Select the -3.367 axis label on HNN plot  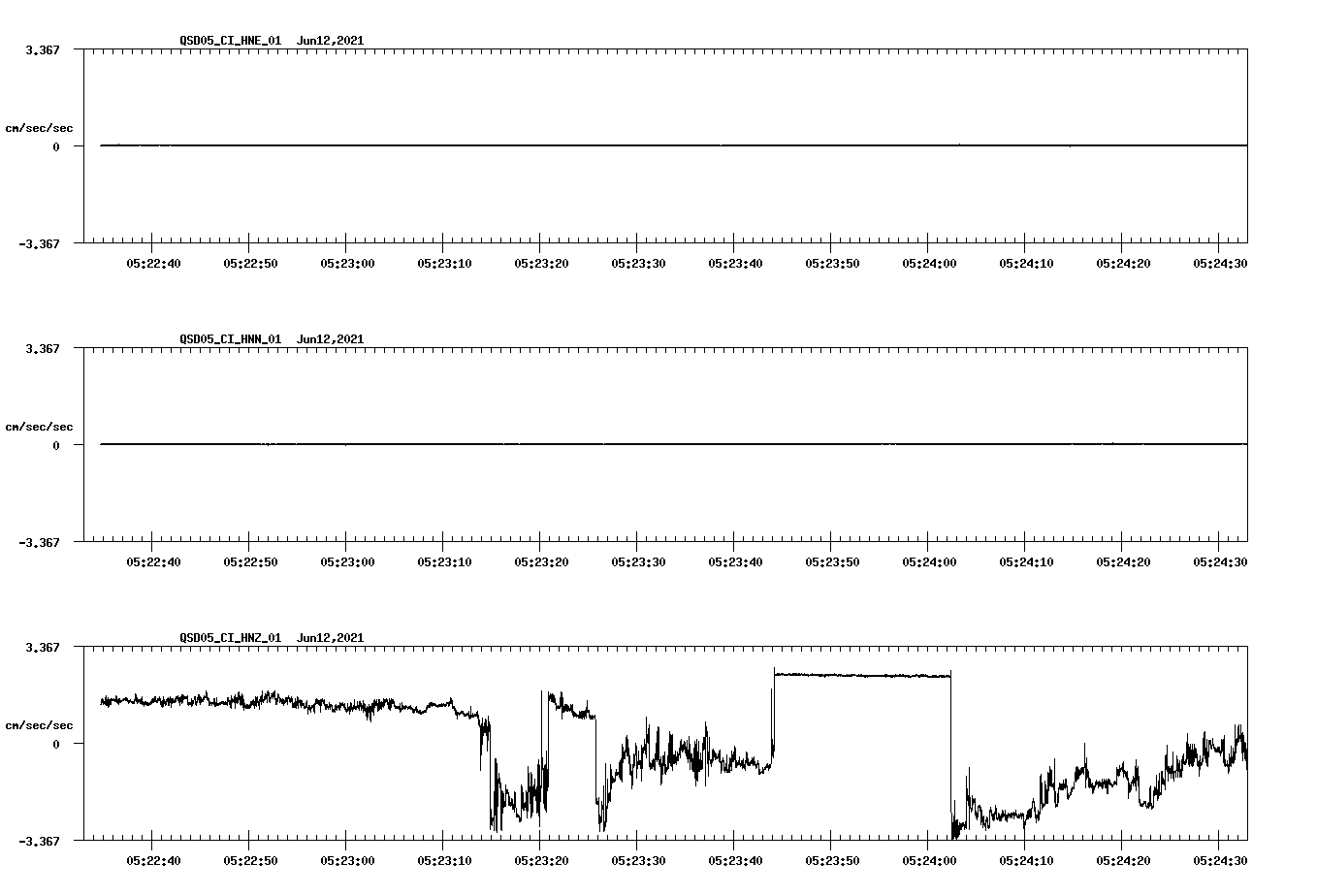(39, 542)
